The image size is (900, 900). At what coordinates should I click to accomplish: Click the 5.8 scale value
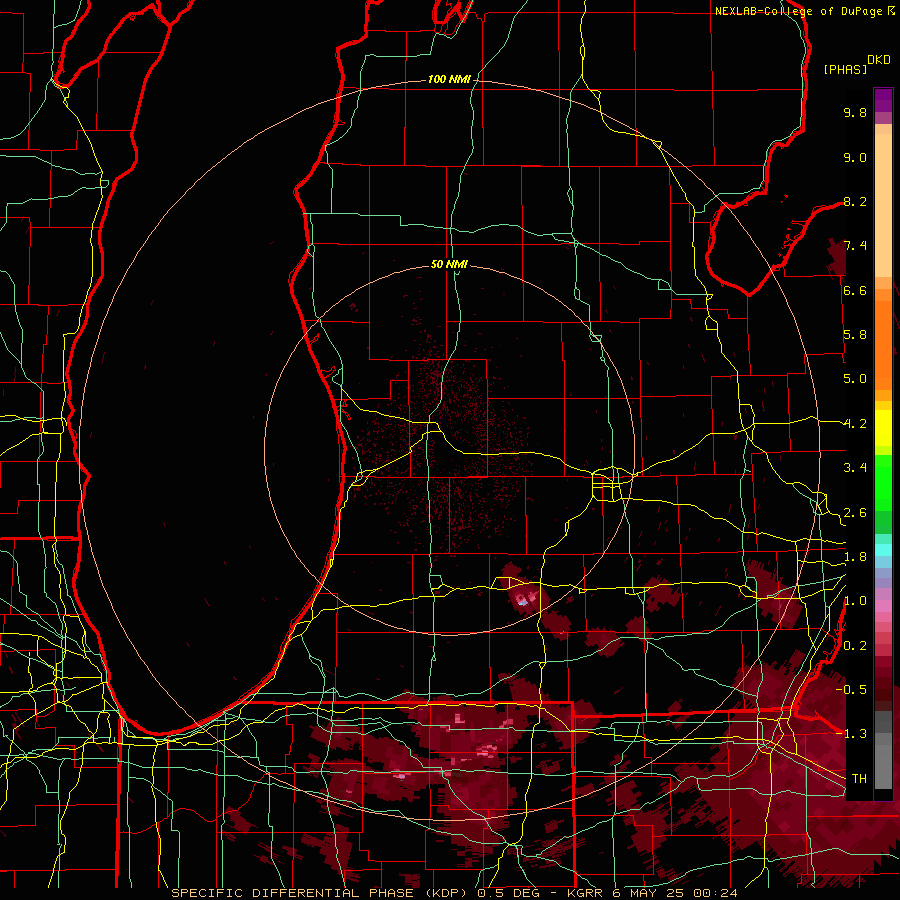click(x=855, y=335)
